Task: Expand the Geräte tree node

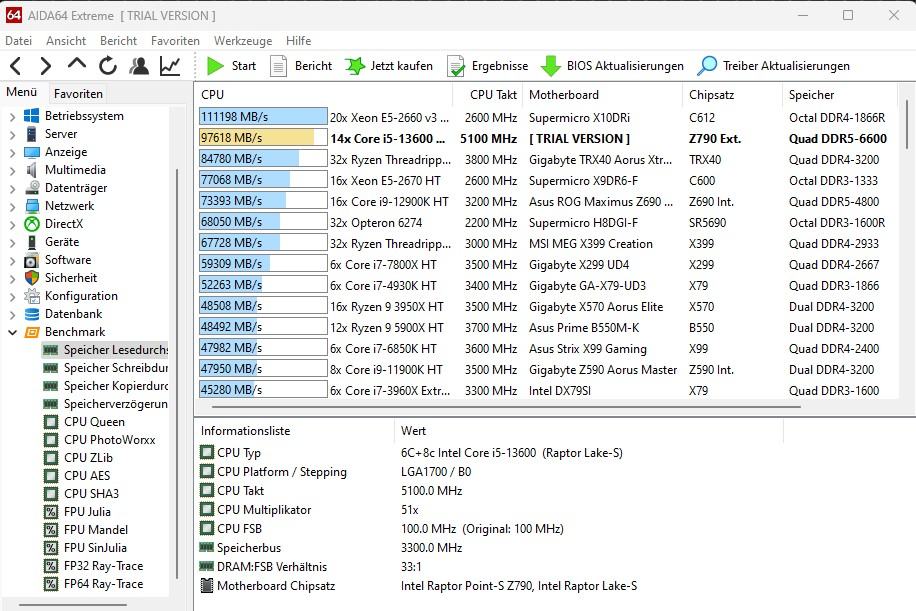Action: point(12,242)
